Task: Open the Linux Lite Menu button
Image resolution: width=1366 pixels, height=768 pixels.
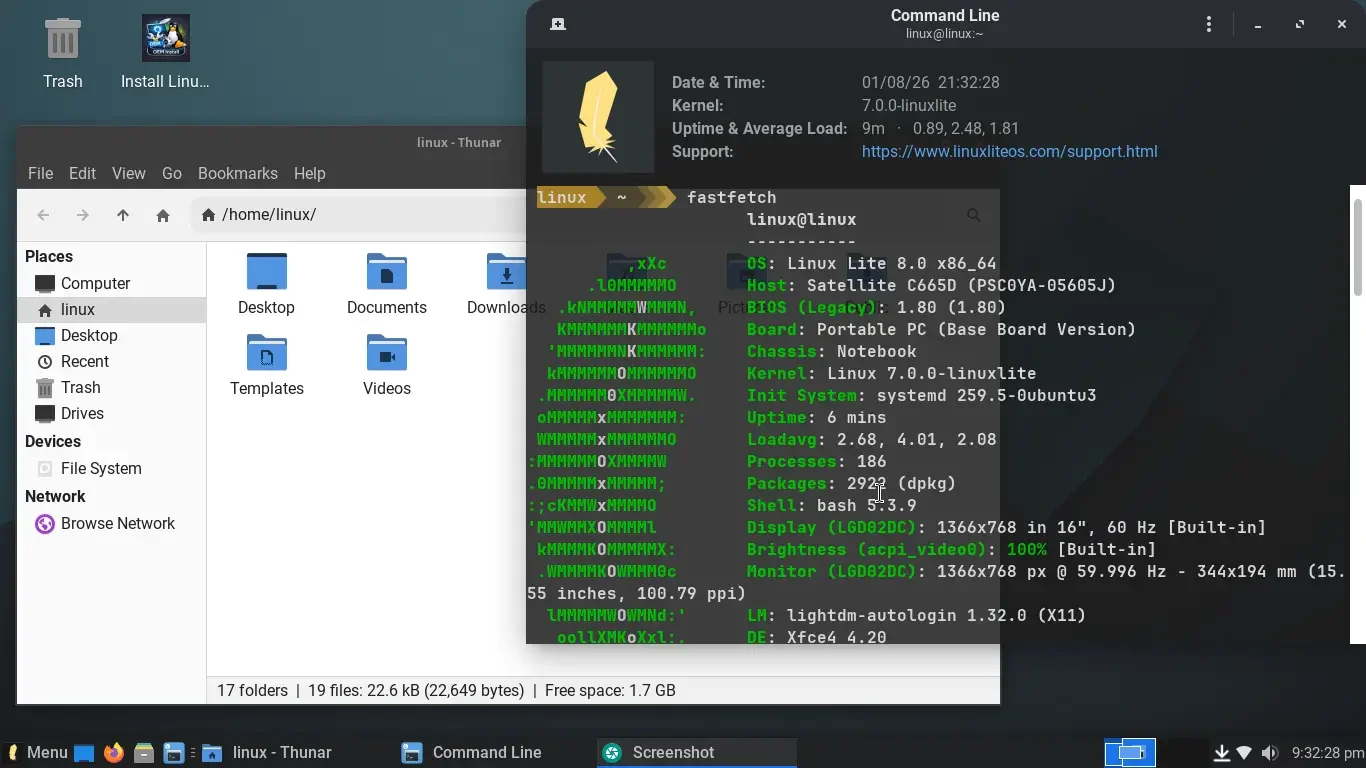Action: (x=37, y=752)
